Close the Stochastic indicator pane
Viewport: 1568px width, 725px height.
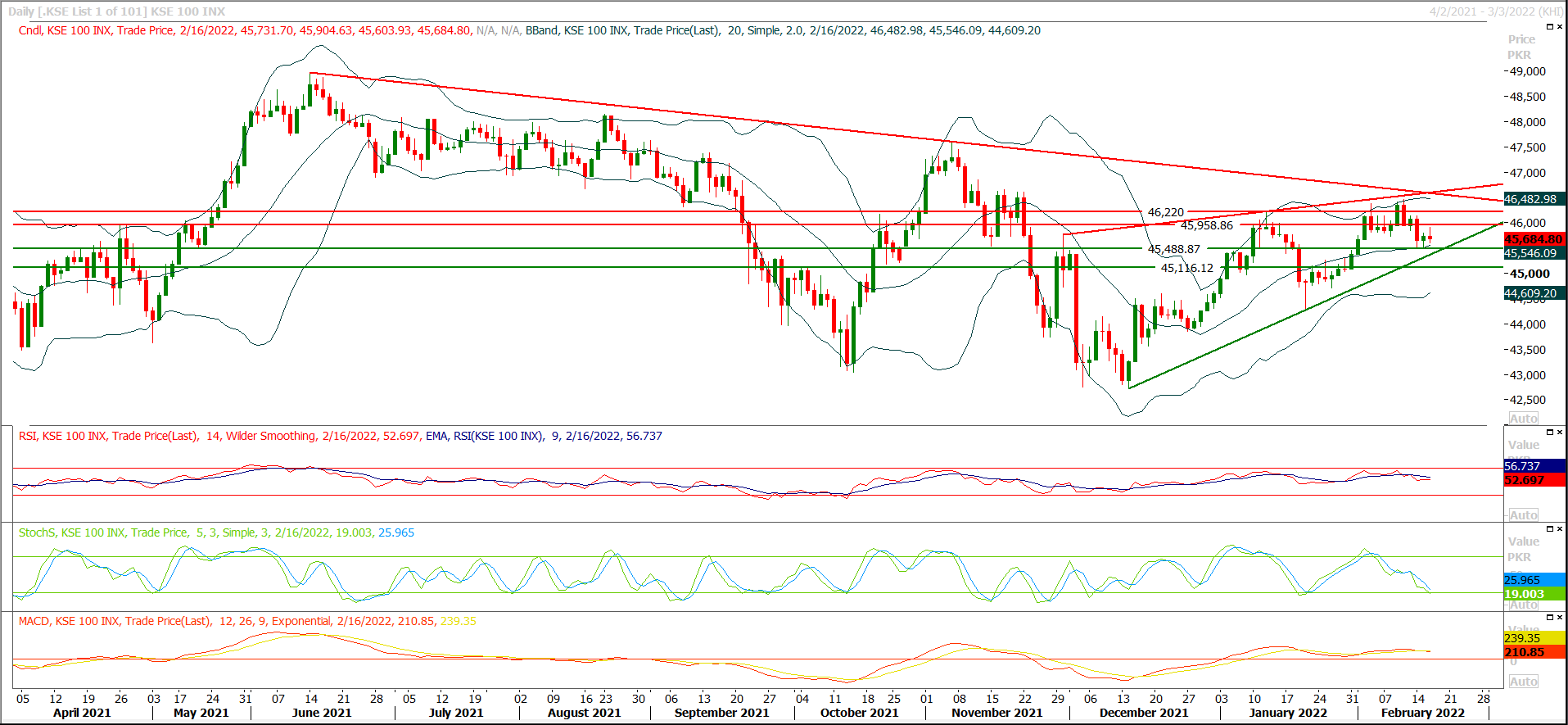(1559, 528)
